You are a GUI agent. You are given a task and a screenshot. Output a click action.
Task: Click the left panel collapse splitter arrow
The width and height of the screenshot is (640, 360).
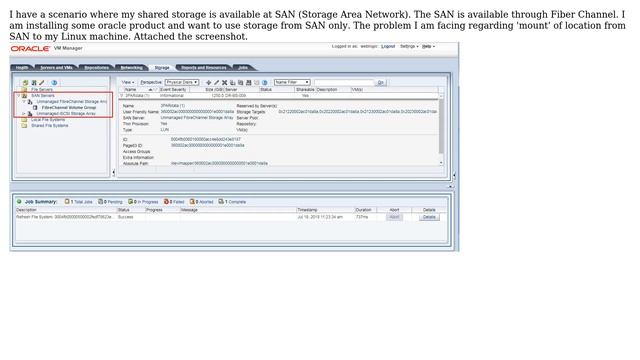(x=113, y=173)
